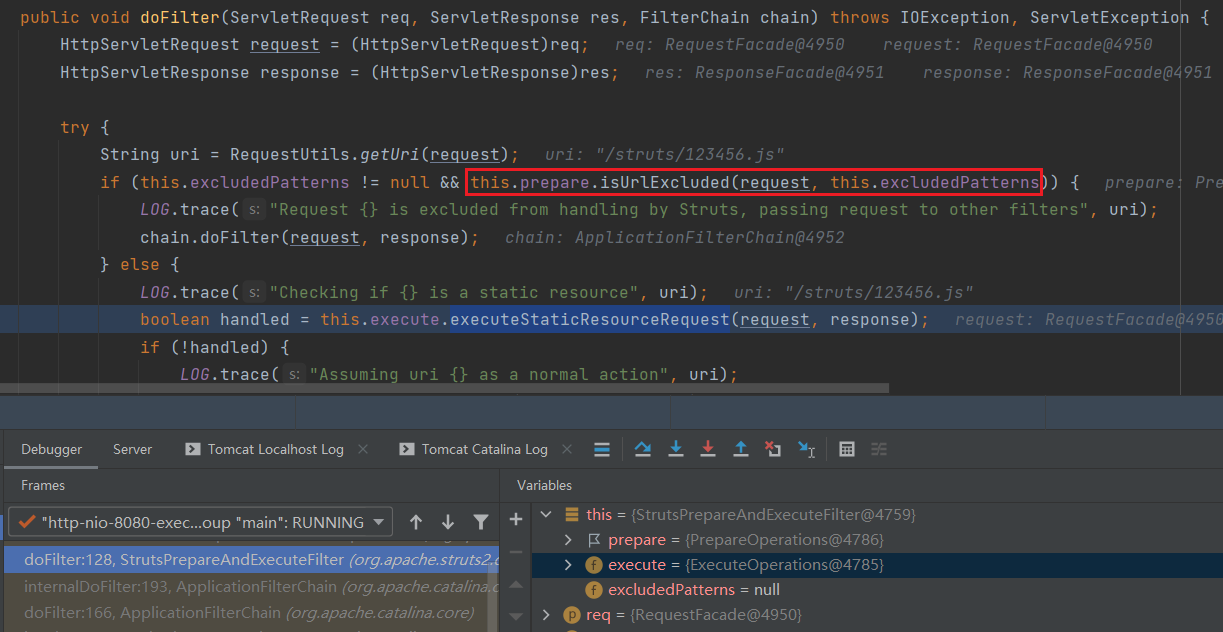Image resolution: width=1223 pixels, height=632 pixels.
Task: Click the Drop Frame icon
Action: 773,449
